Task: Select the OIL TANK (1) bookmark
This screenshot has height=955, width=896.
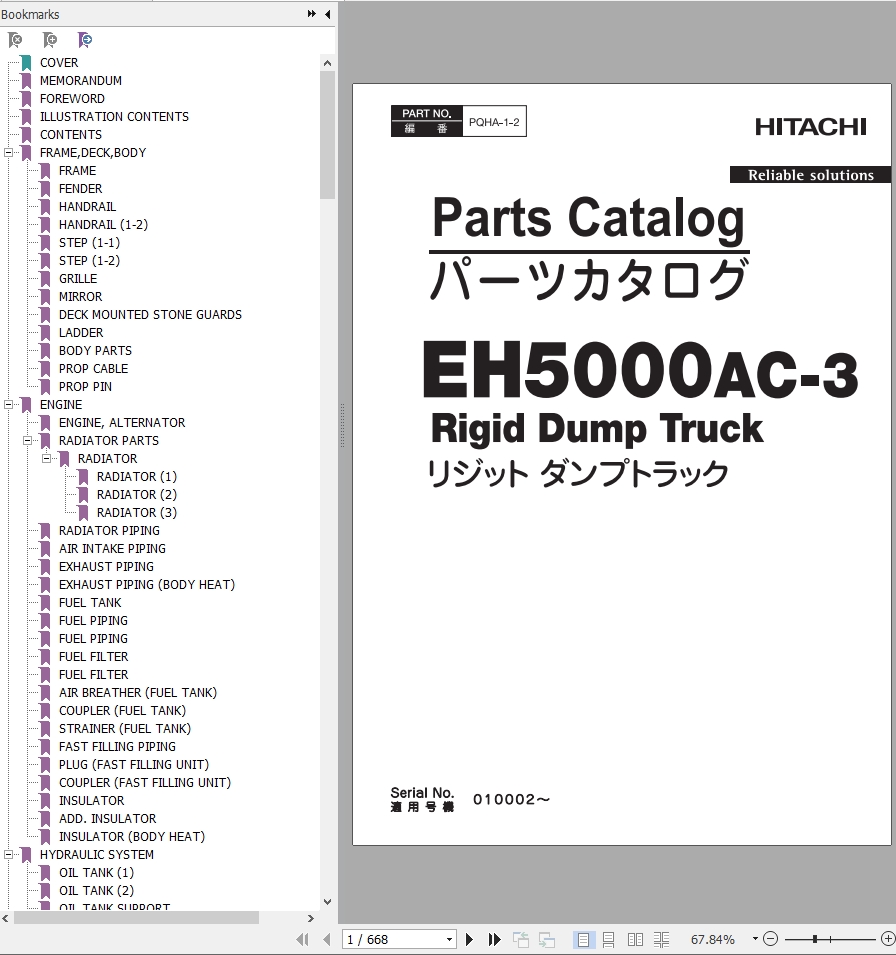Action: tap(96, 873)
